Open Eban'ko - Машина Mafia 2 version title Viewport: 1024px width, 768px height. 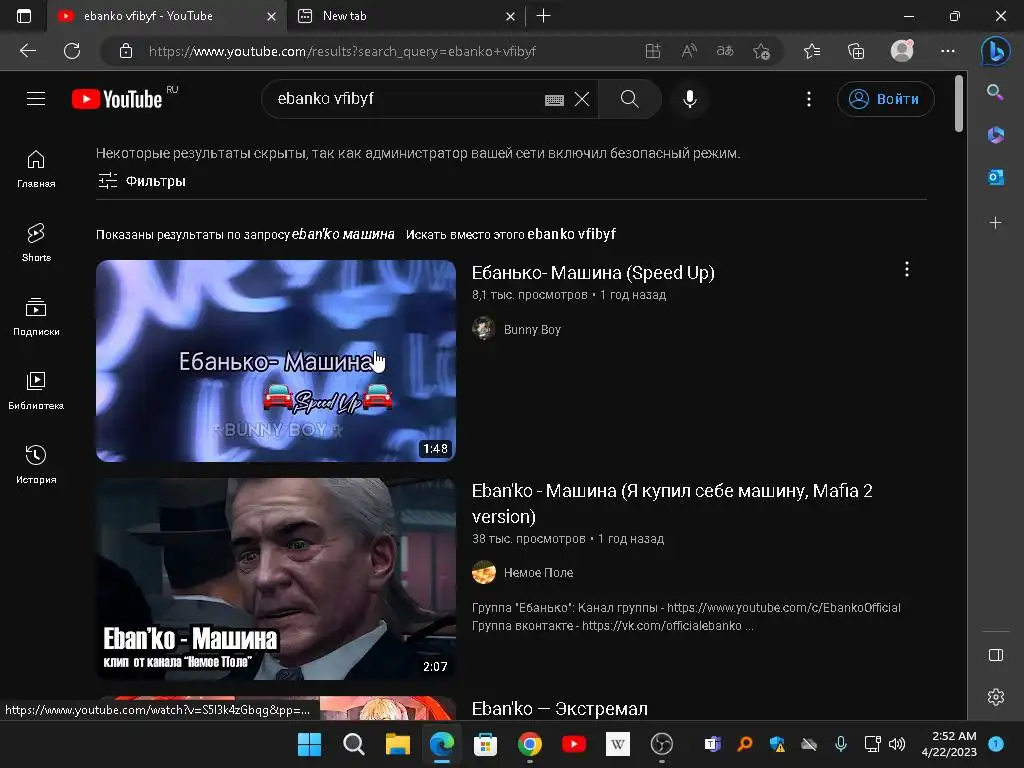coord(672,503)
